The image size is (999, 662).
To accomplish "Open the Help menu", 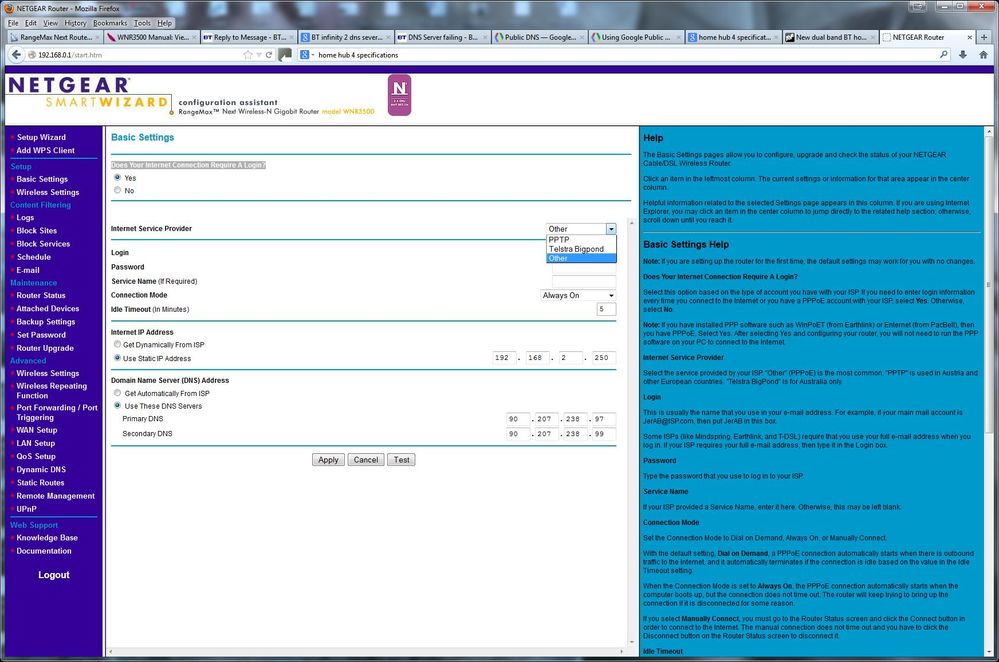I will pos(164,23).
